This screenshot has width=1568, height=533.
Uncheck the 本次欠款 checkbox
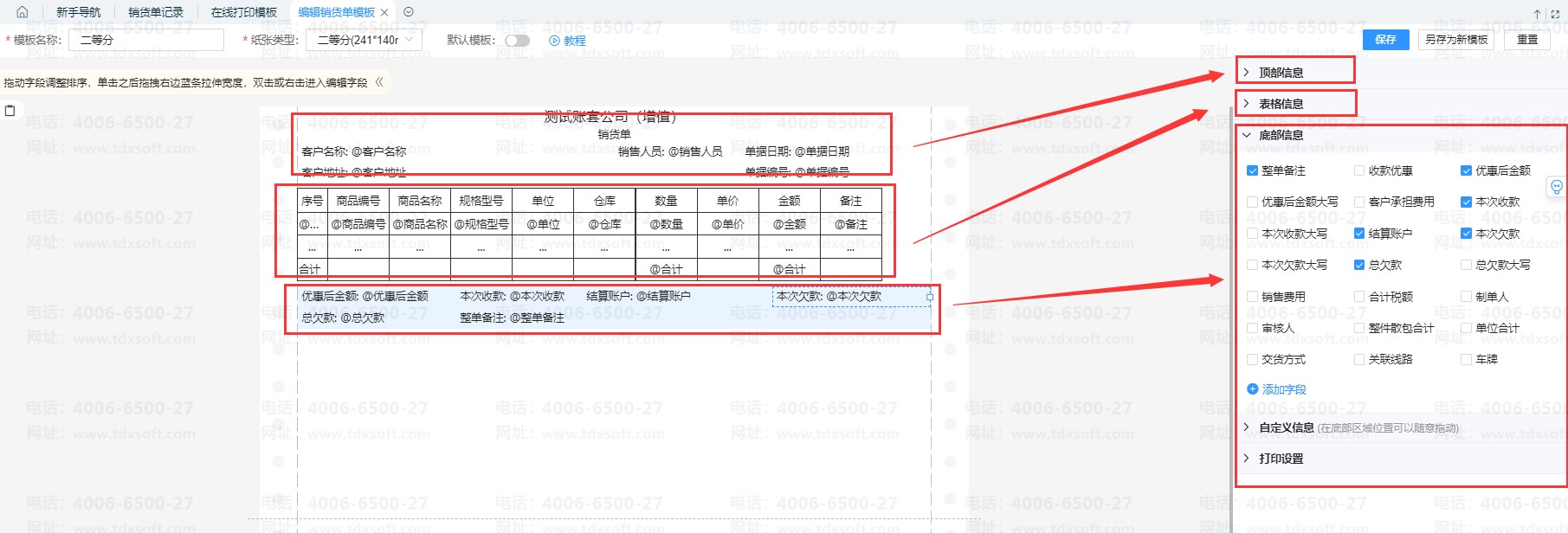[1466, 234]
